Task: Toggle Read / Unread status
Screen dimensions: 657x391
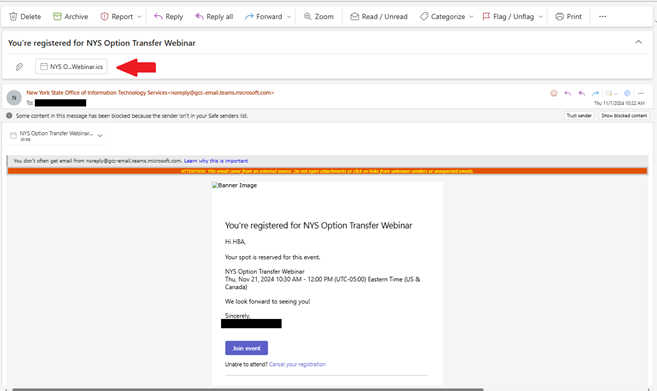Action: (379, 17)
